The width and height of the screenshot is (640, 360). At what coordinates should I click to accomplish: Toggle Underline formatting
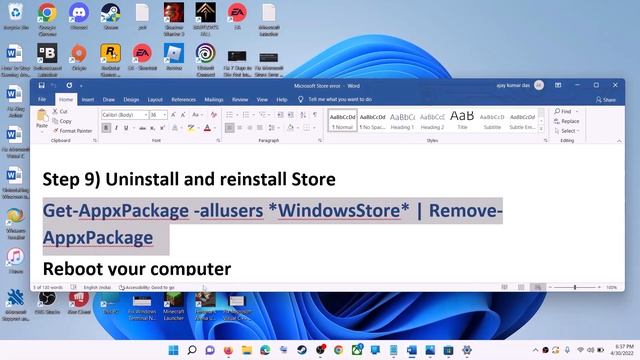click(x=126, y=128)
